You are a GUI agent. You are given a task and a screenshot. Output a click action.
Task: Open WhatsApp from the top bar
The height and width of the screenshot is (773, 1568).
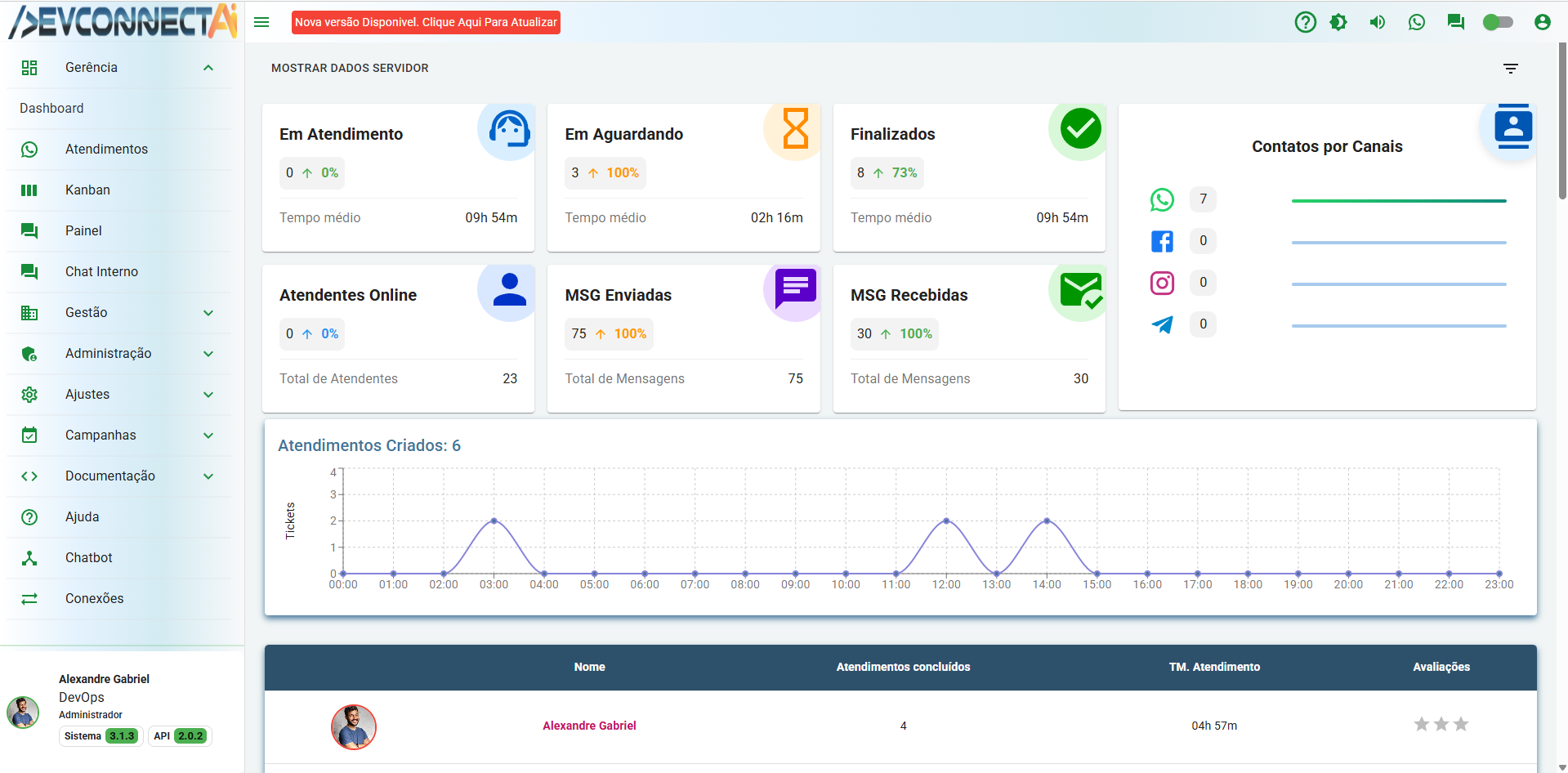point(1417,22)
